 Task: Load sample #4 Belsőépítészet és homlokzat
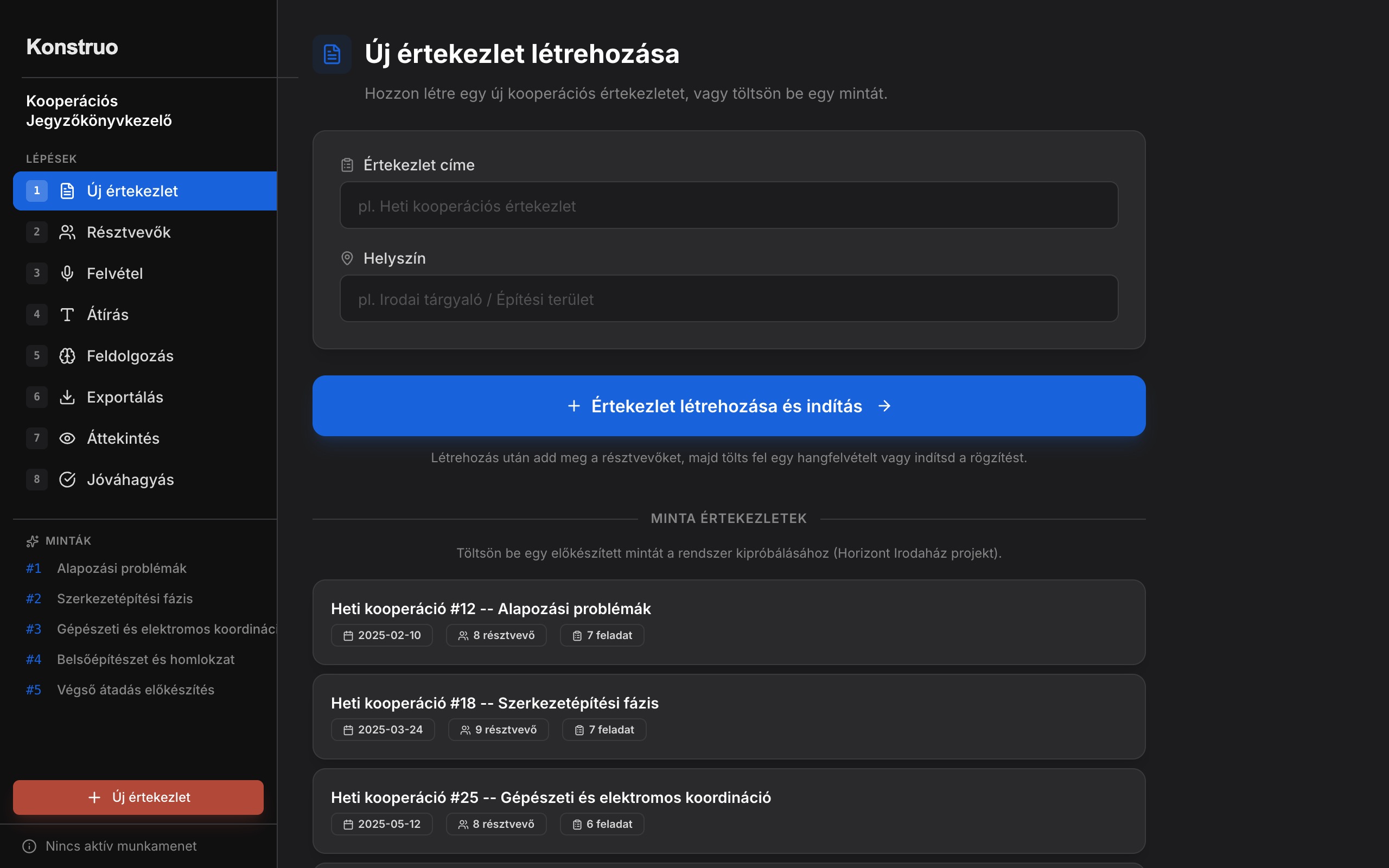tap(145, 660)
